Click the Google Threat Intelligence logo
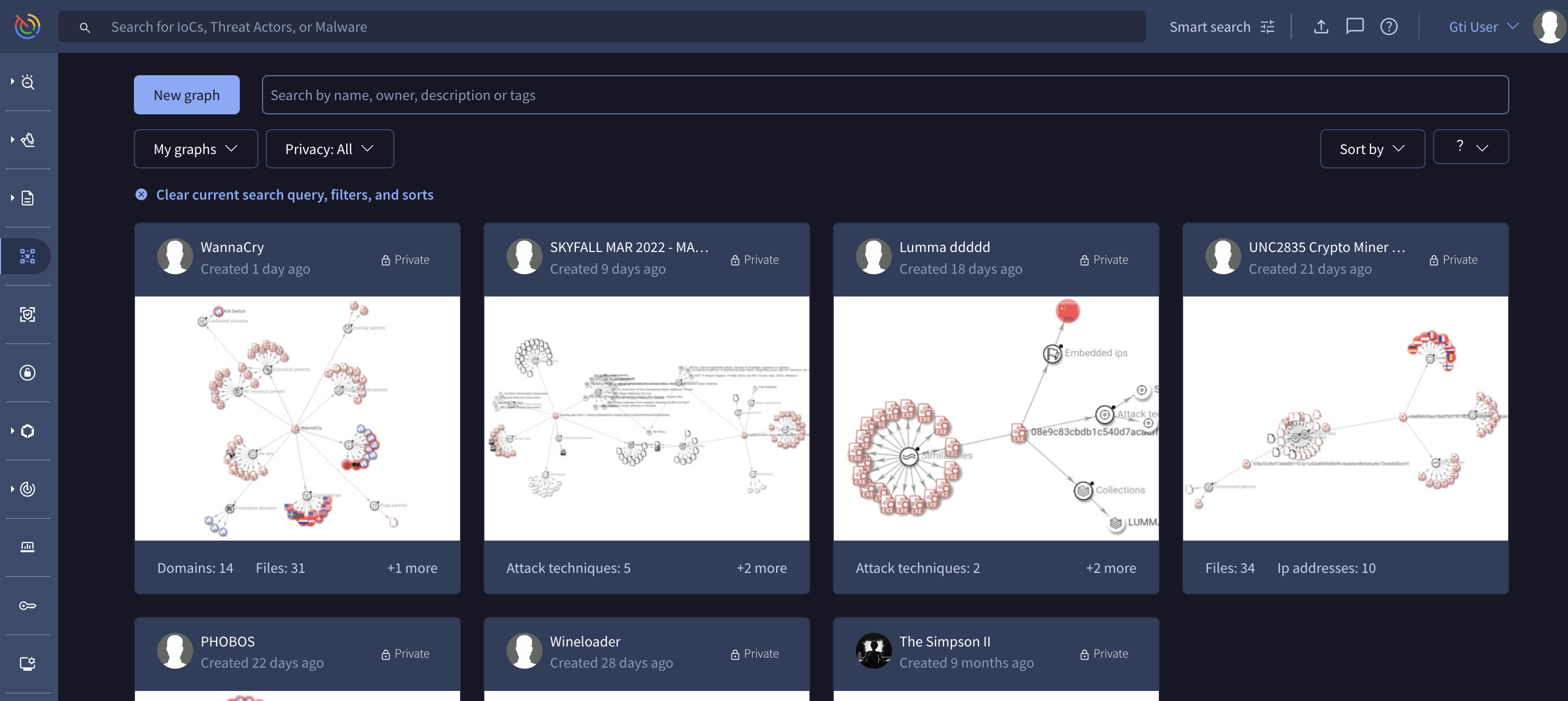This screenshot has width=1568, height=701. point(28,26)
